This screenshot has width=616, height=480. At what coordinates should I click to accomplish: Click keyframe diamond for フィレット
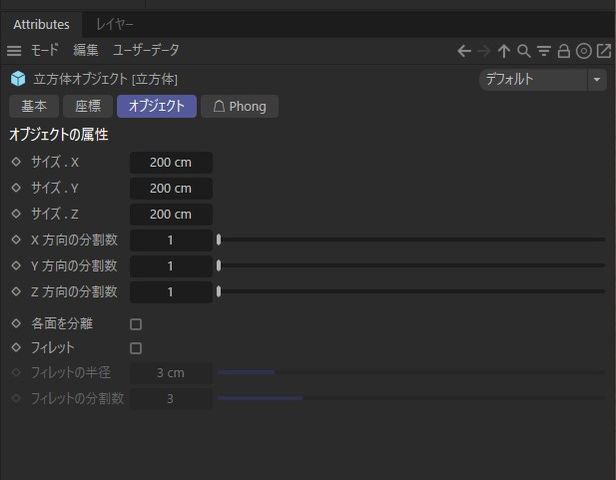coord(16,347)
